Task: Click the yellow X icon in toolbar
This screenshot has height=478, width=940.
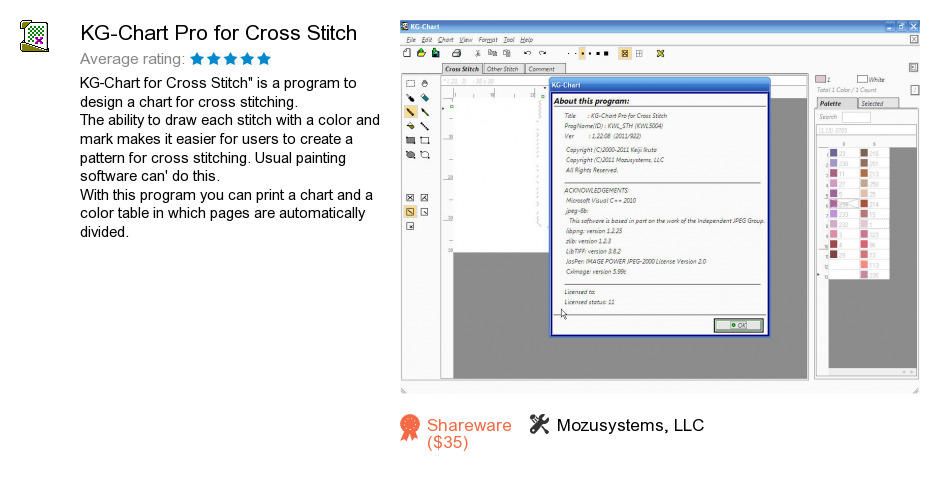Action: click(661, 53)
